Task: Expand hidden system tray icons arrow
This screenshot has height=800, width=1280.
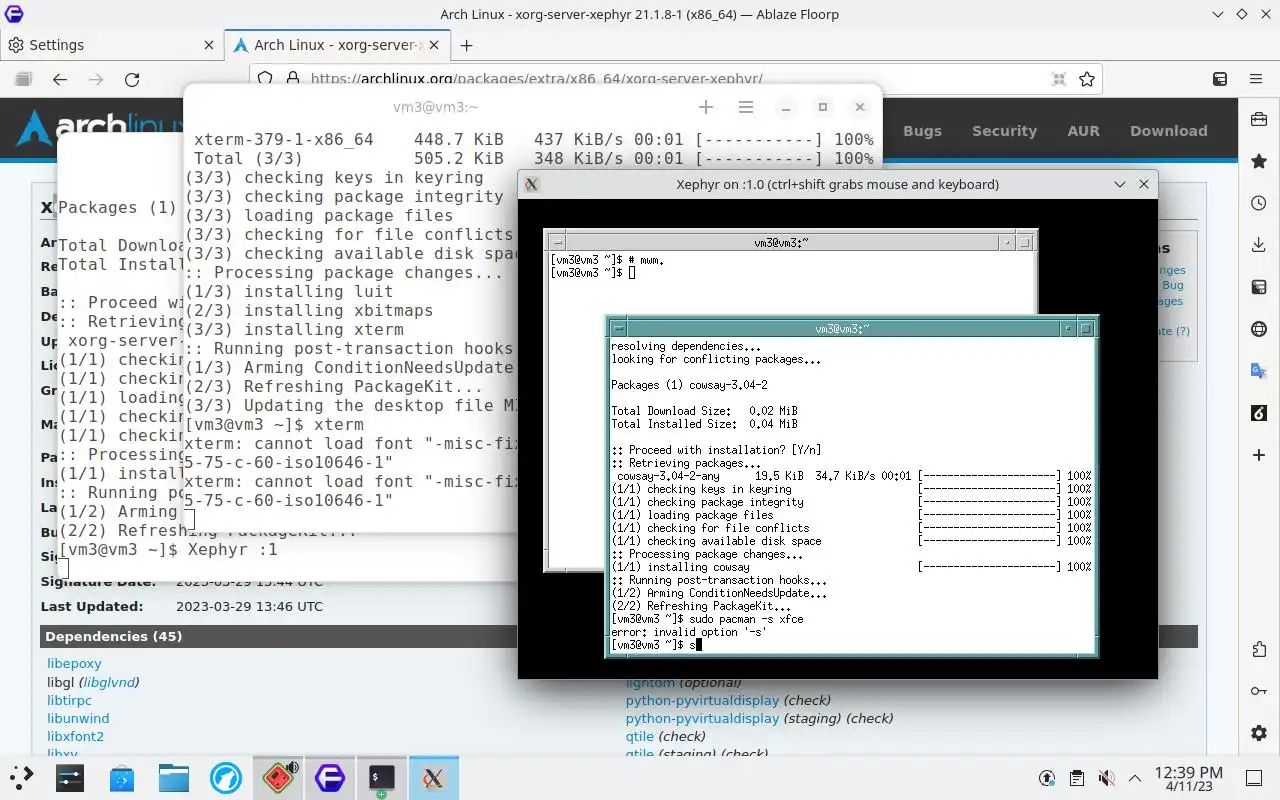Action: click(x=1135, y=777)
